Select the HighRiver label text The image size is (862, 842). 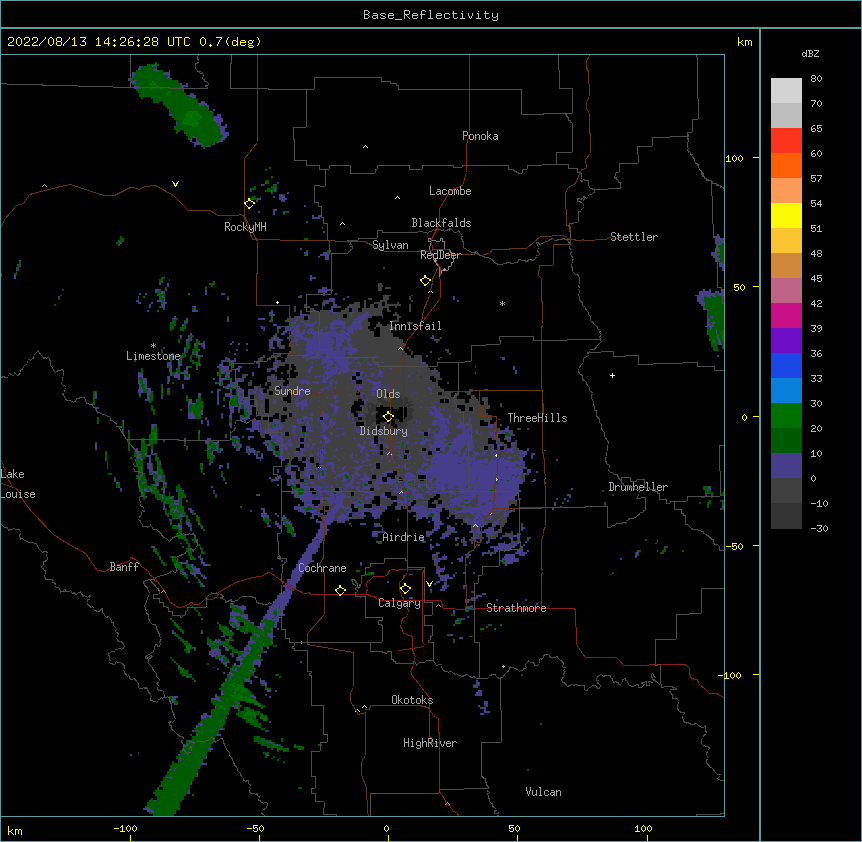click(430, 743)
